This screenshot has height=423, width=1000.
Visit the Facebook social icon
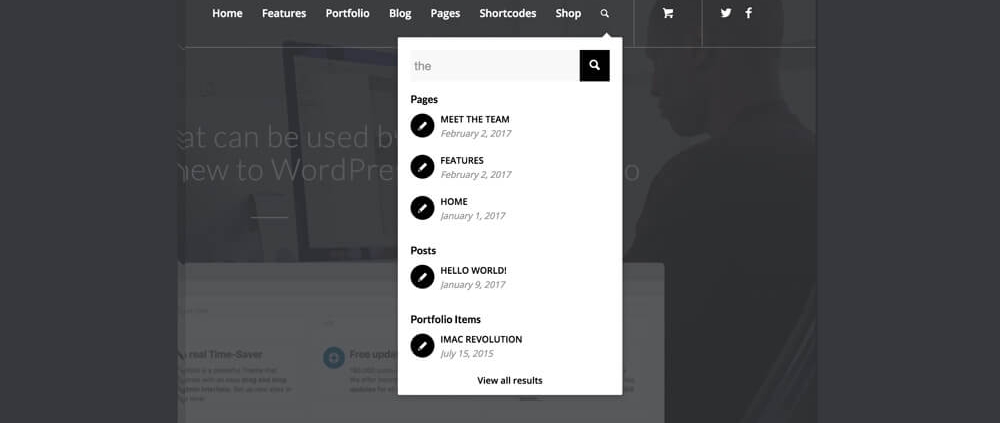pos(748,13)
